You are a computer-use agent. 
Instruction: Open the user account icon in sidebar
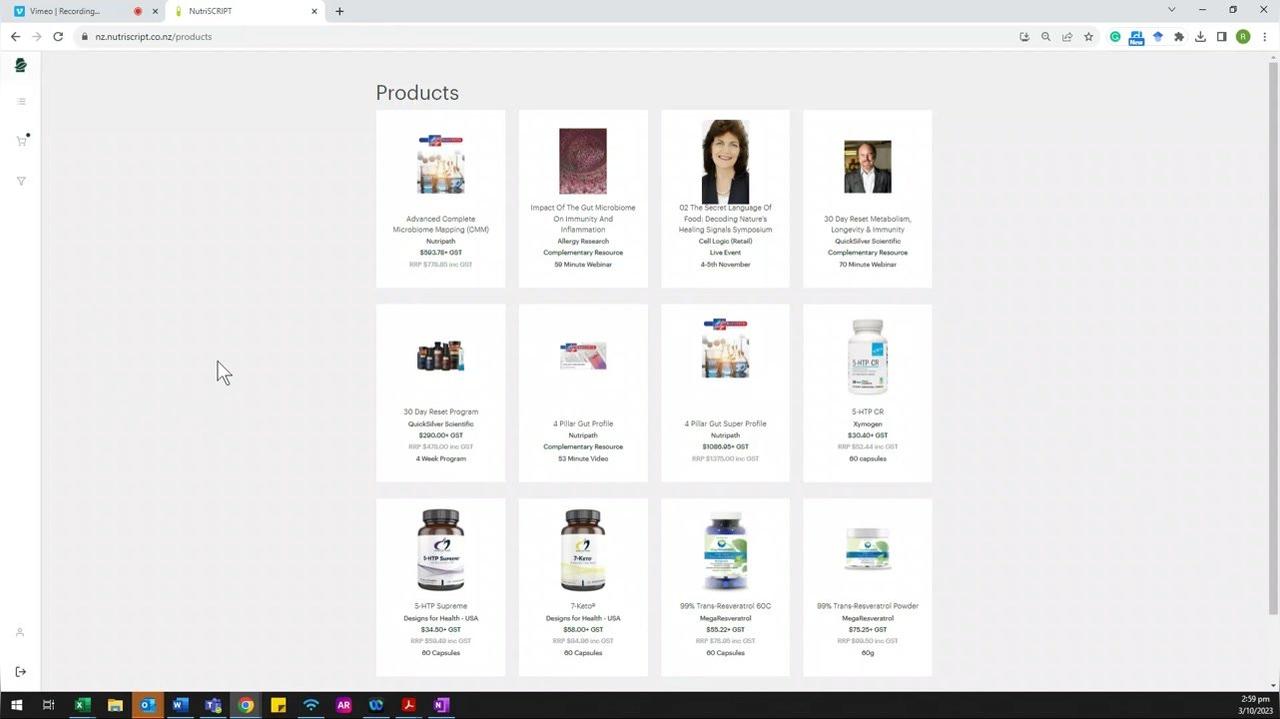(20, 632)
